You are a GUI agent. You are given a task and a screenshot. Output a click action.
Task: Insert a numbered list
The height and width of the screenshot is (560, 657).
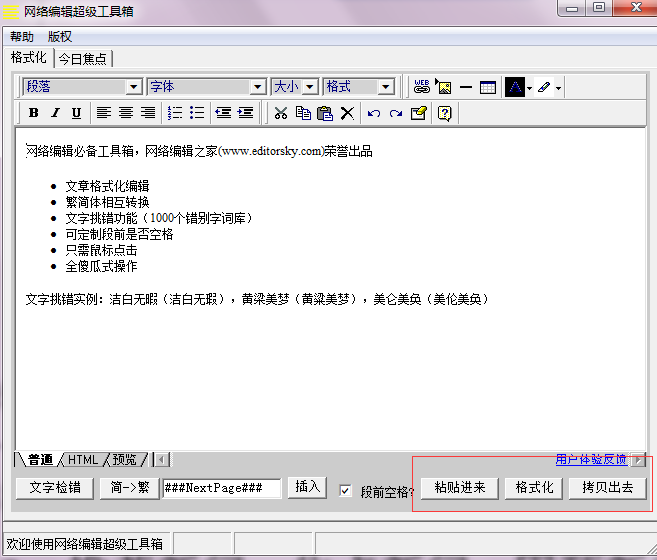[175, 113]
